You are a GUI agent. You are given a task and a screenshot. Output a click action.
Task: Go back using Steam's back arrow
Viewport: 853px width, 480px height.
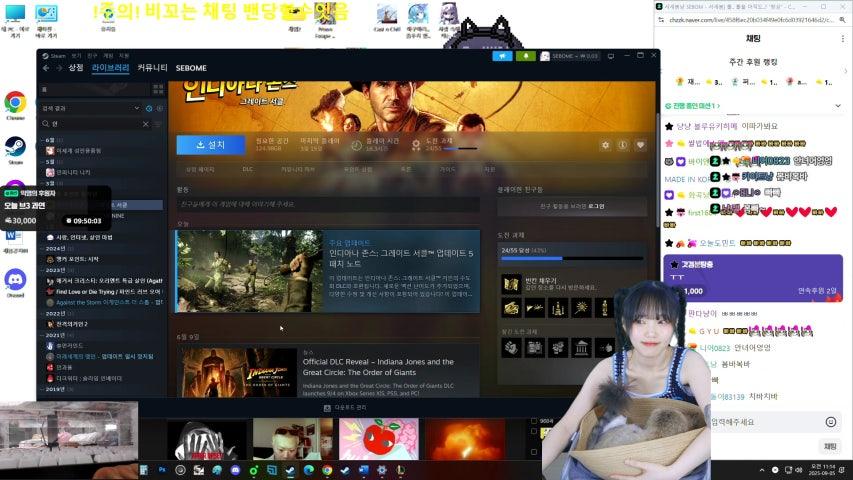point(46,68)
